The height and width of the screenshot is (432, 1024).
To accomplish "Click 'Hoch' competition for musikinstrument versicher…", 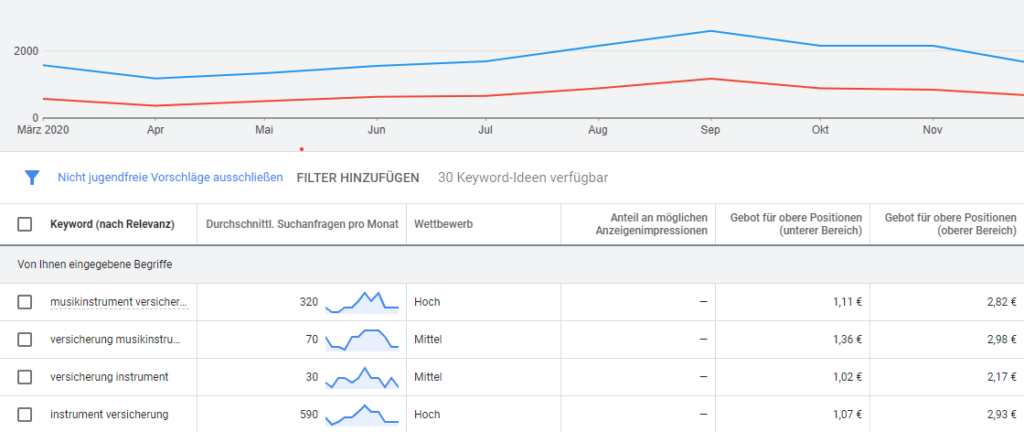I will click(x=427, y=302).
